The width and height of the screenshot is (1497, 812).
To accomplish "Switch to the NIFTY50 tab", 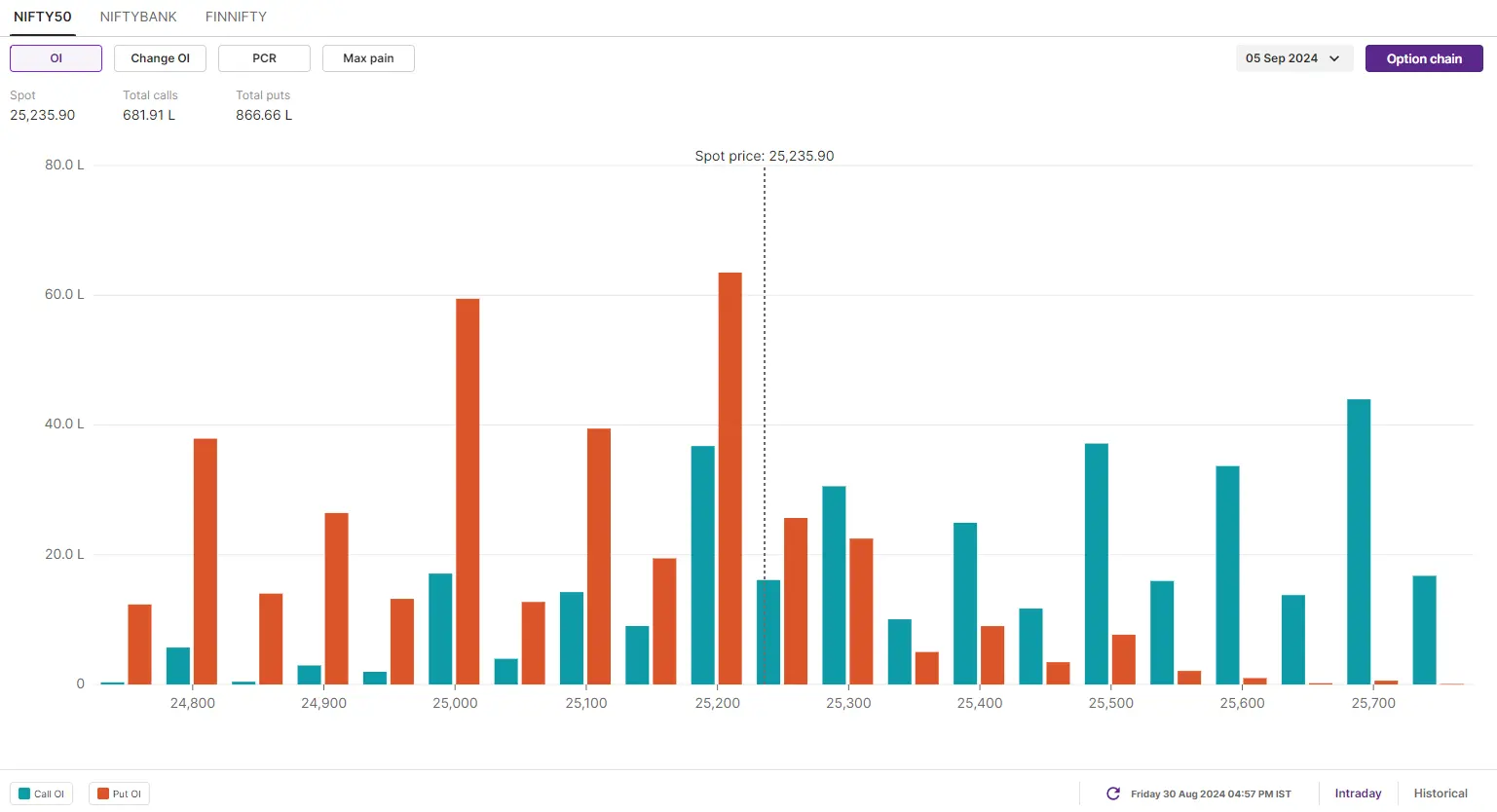I will coord(43,17).
